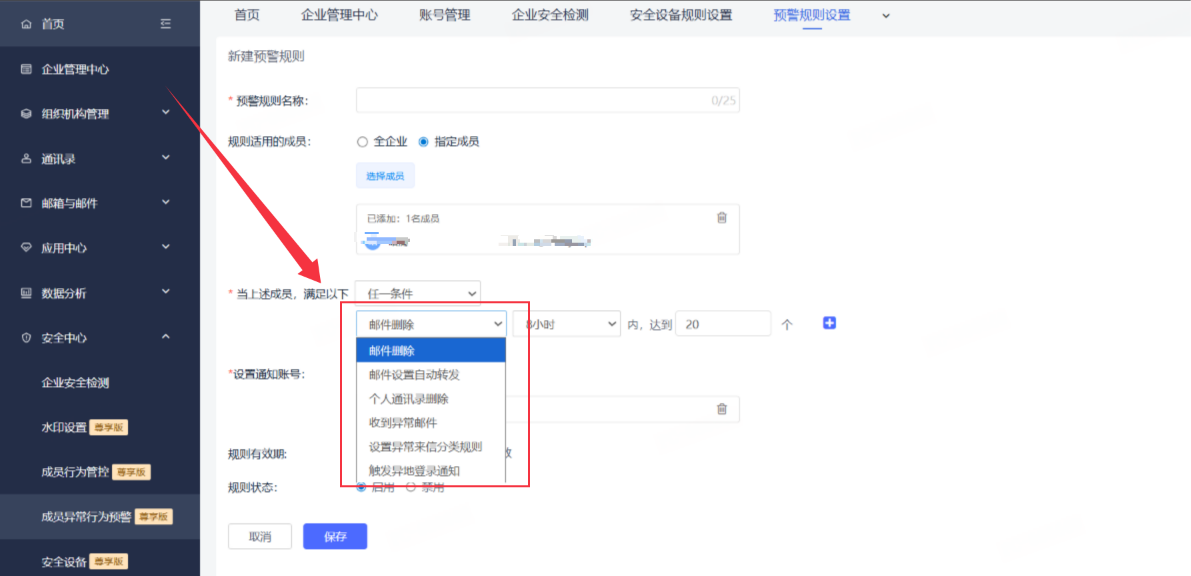This screenshot has height=576, width=1191.
Task: Click the 数据分析 chart icon
Action: [x=27, y=293]
